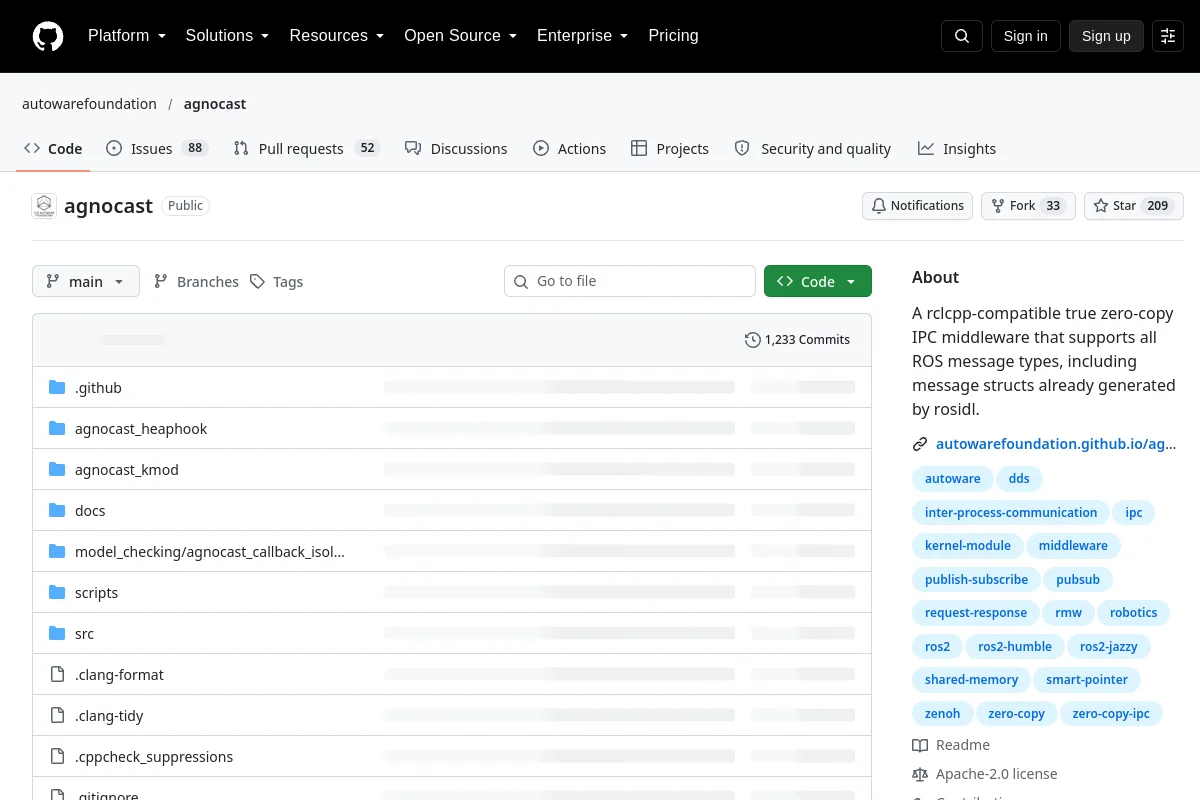Click the .cppcheck_suppressions file icon
This screenshot has width=1200, height=800.
click(57, 757)
